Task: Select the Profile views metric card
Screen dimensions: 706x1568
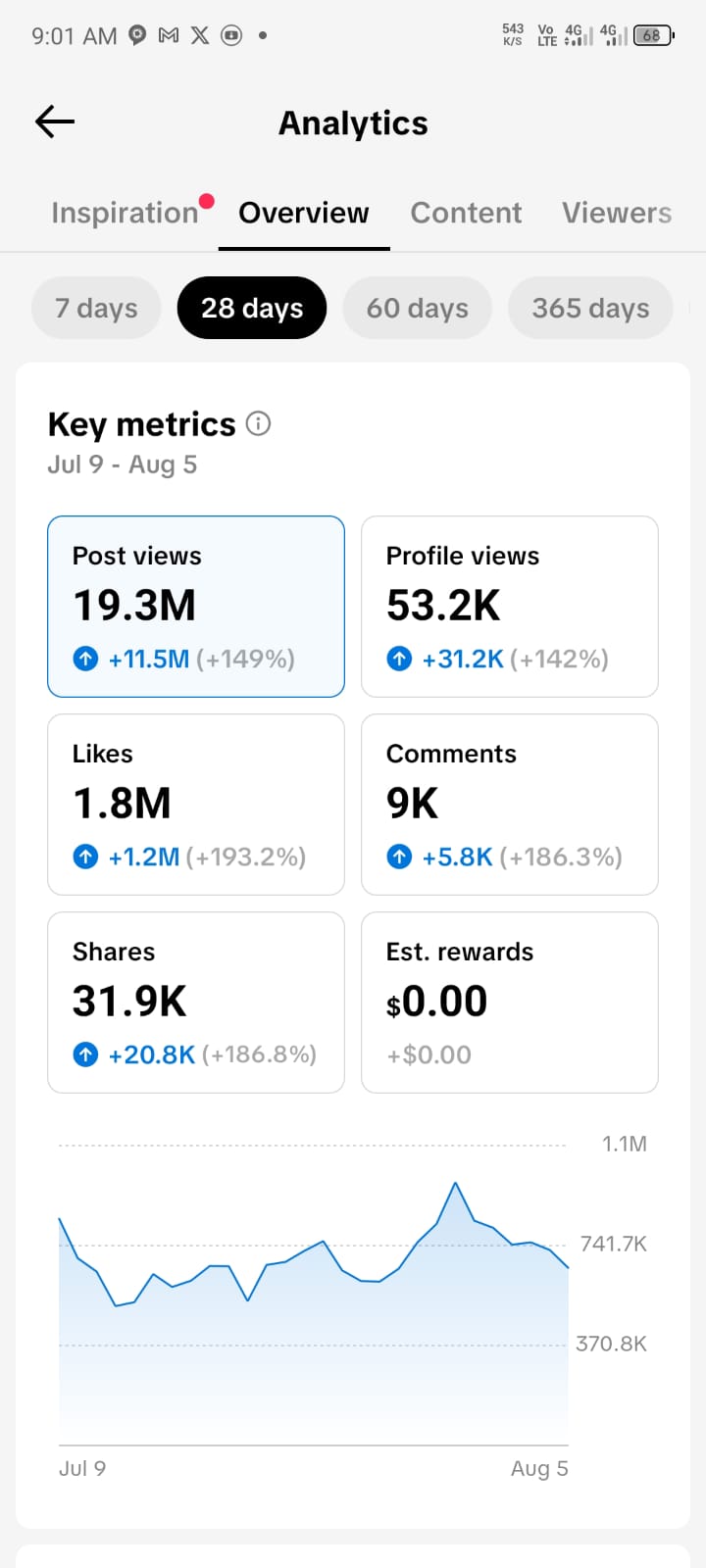Action: coord(510,607)
